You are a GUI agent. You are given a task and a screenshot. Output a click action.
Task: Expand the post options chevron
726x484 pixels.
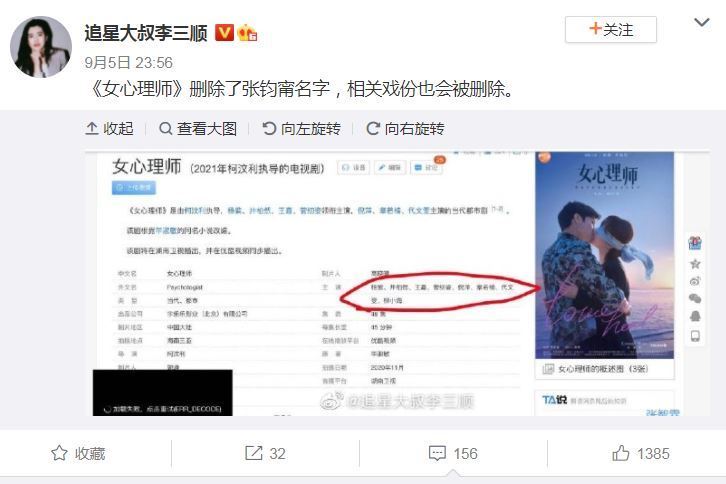point(702,22)
